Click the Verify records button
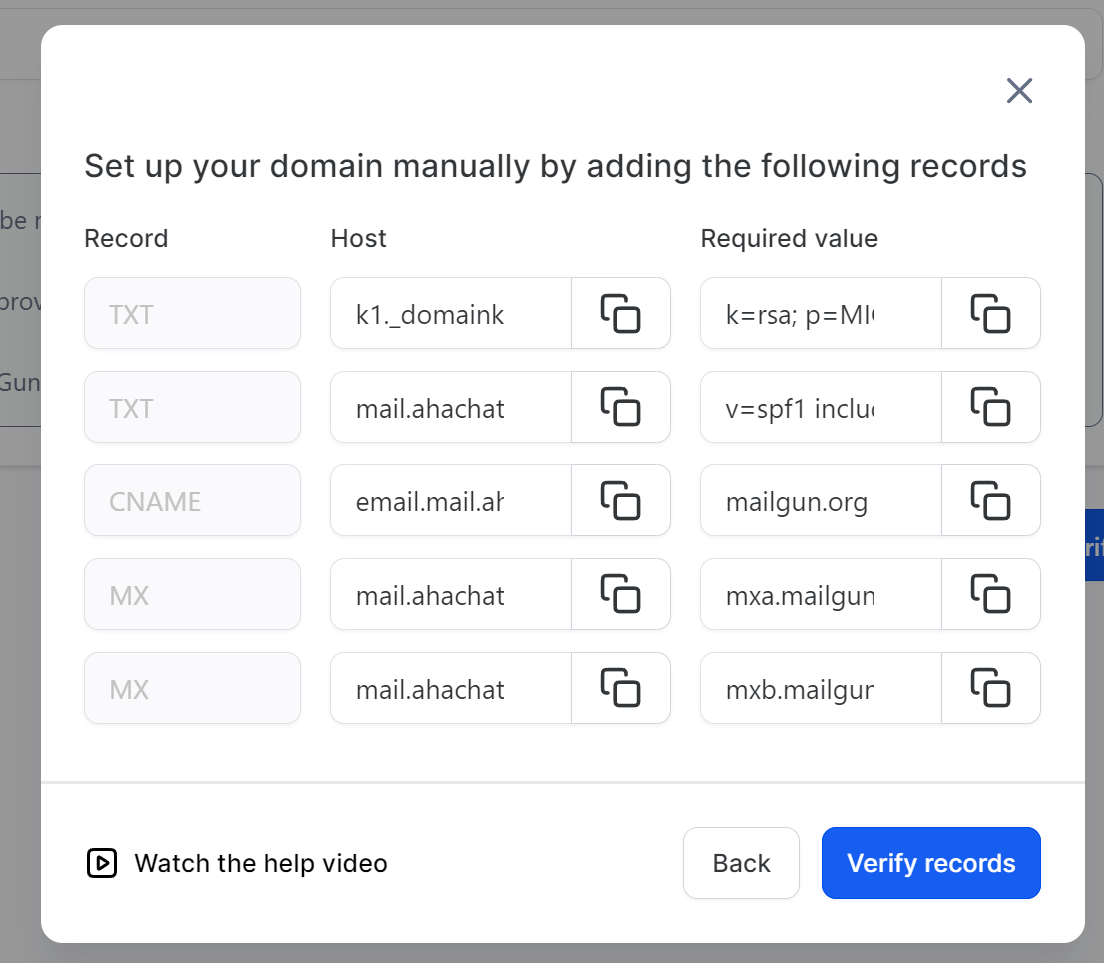The width and height of the screenshot is (1104, 963). [931, 863]
